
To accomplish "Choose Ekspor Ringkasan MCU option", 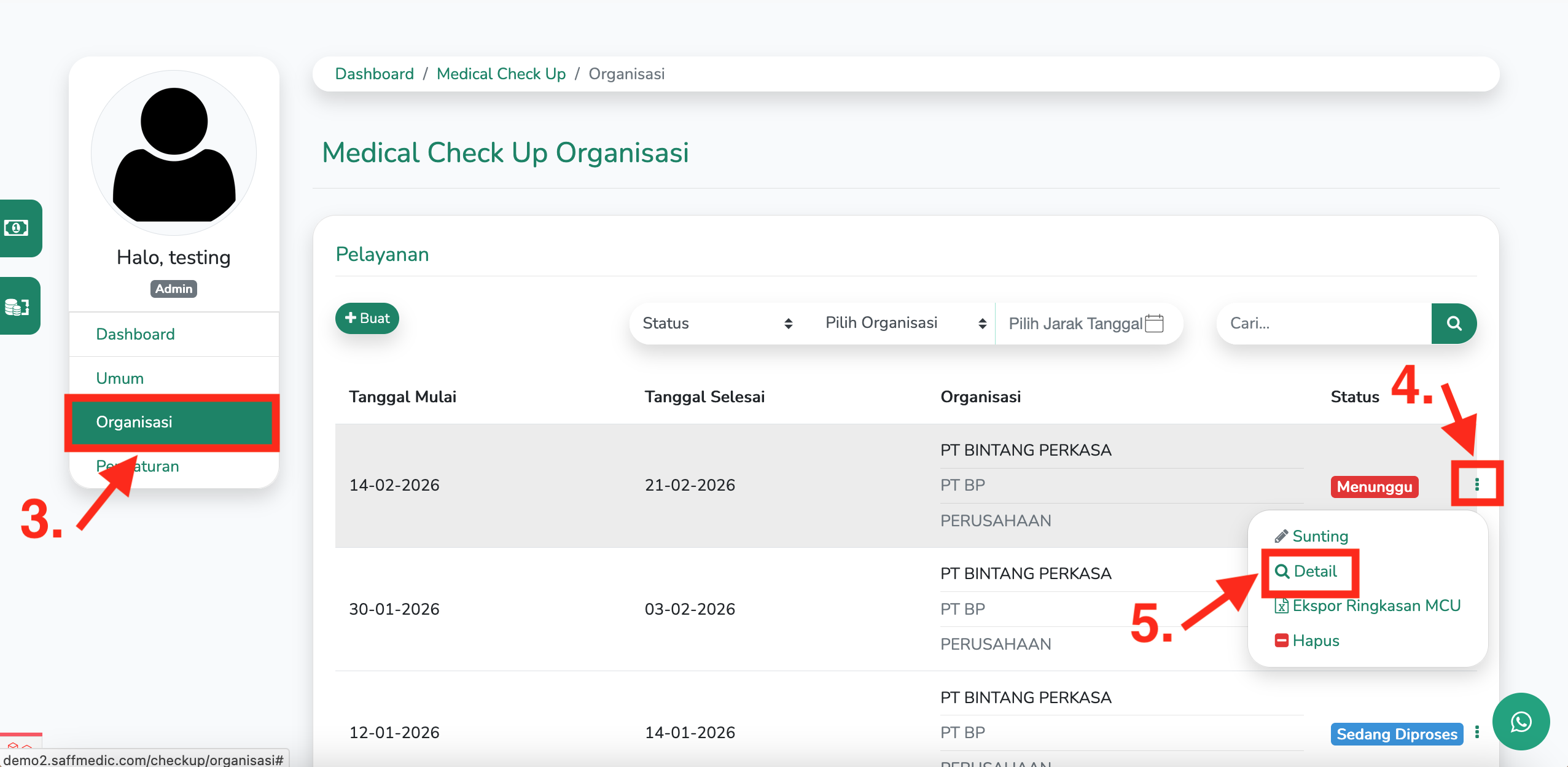I will click(1376, 605).
